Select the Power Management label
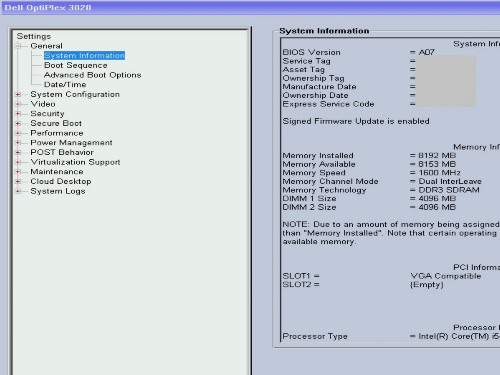 [x=71, y=143]
